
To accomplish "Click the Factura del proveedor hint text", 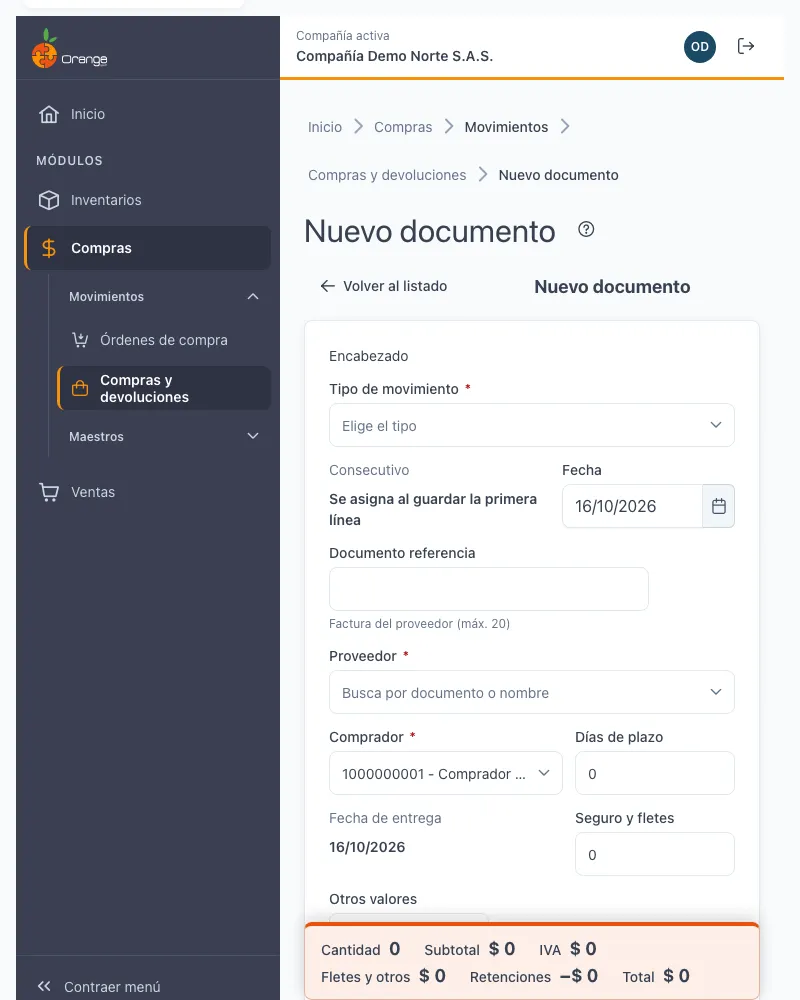I will pyautogui.click(x=419, y=624).
